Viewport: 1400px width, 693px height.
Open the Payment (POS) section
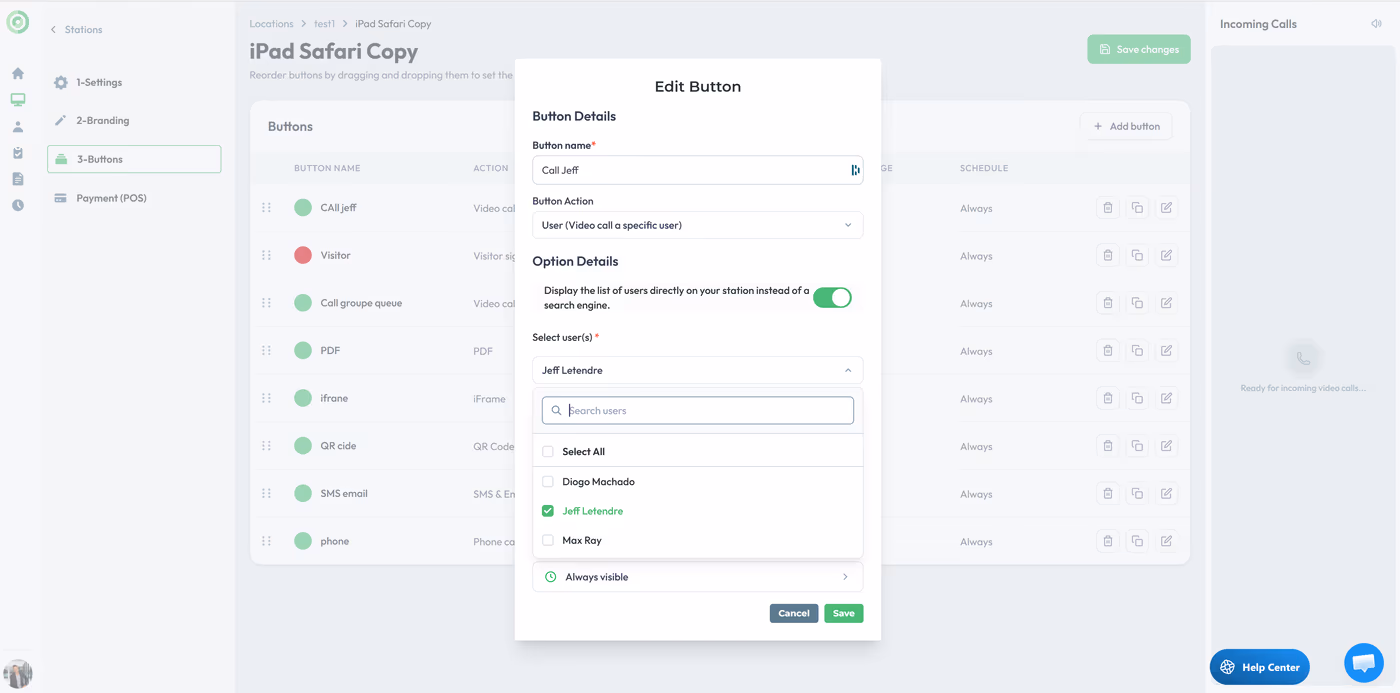[x=134, y=198]
